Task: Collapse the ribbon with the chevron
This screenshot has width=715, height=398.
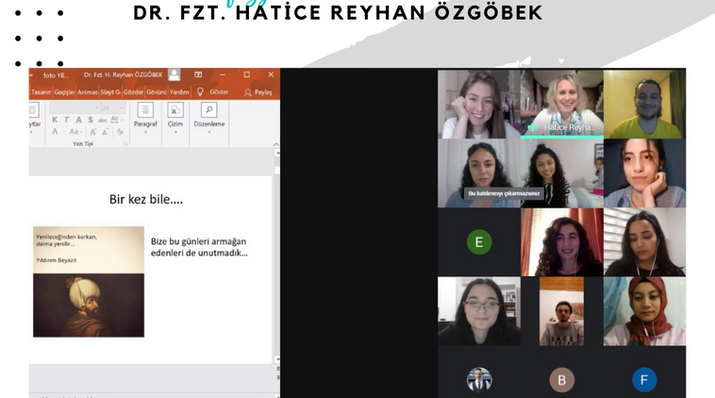Action: [x=276, y=144]
